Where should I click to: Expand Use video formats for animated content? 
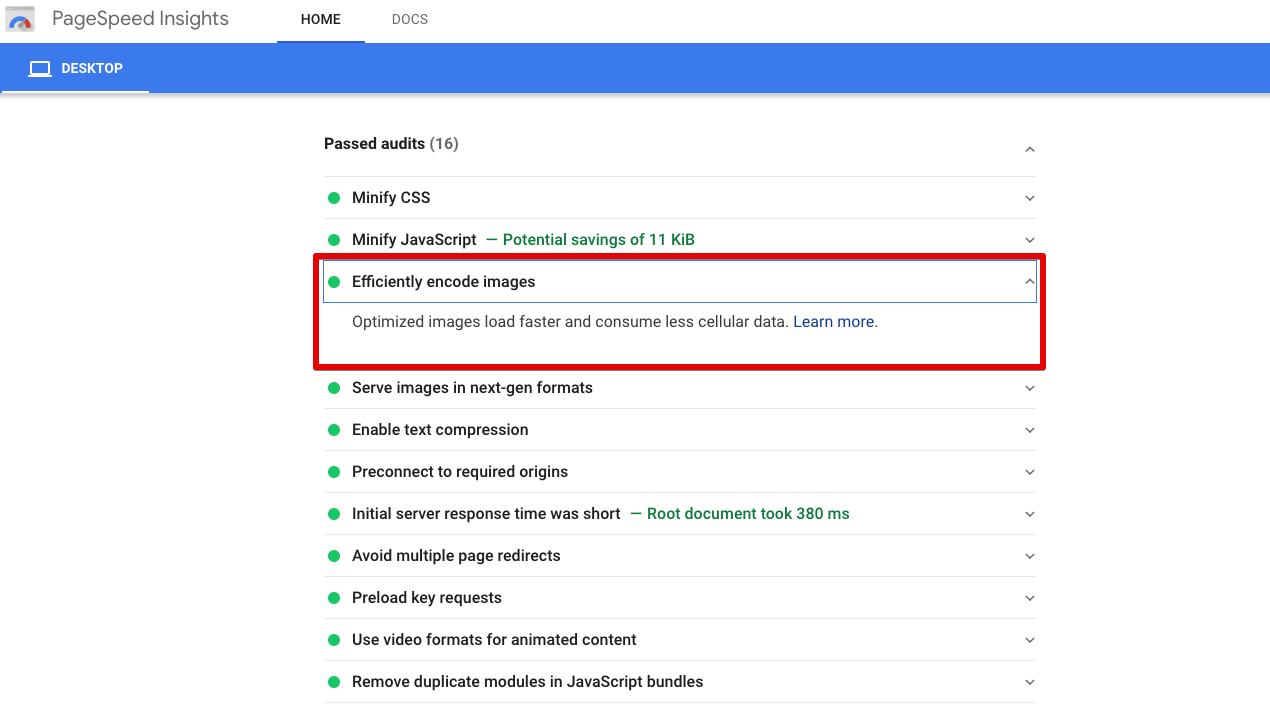click(x=1030, y=640)
